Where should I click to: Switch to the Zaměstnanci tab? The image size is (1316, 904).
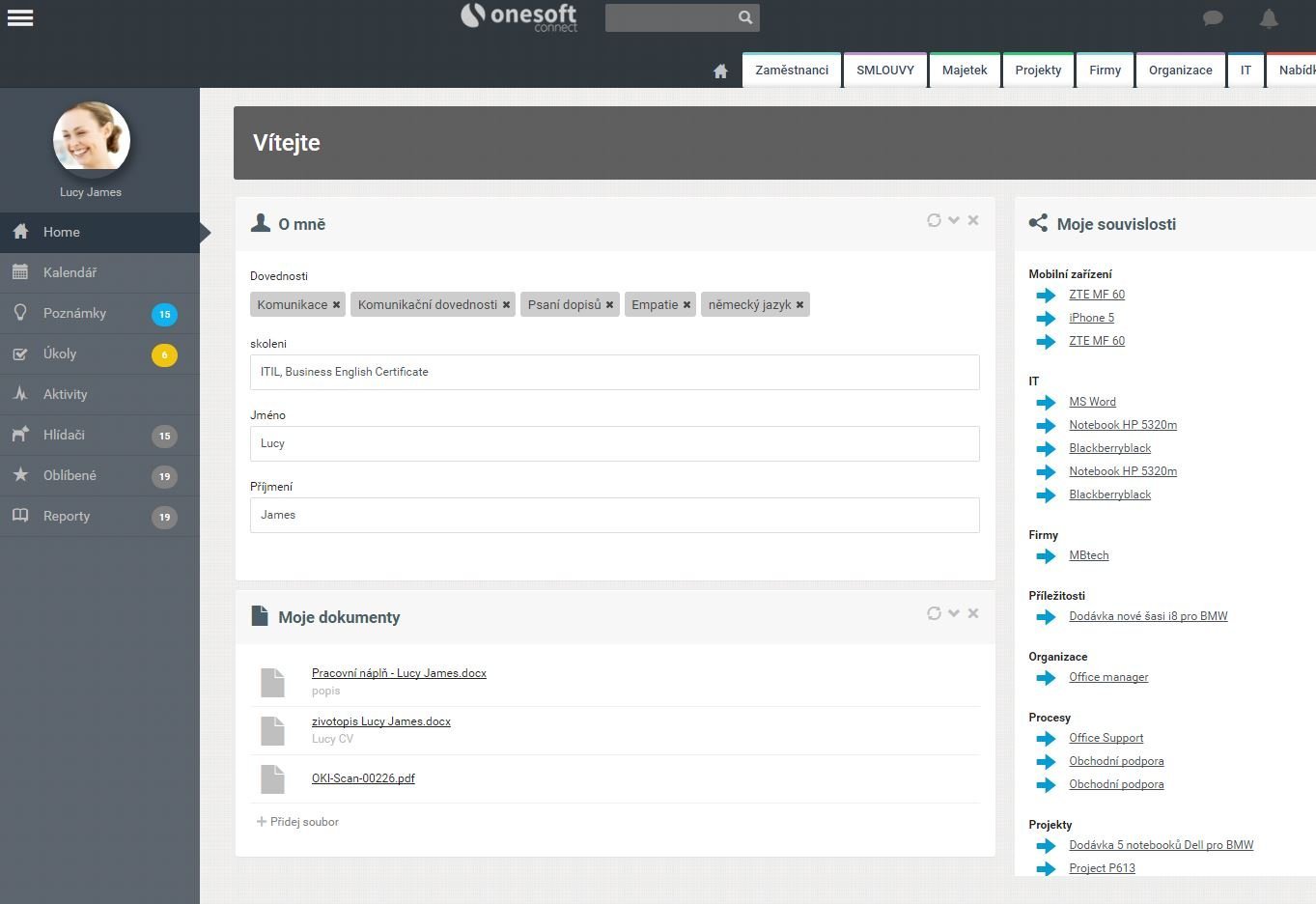click(792, 71)
